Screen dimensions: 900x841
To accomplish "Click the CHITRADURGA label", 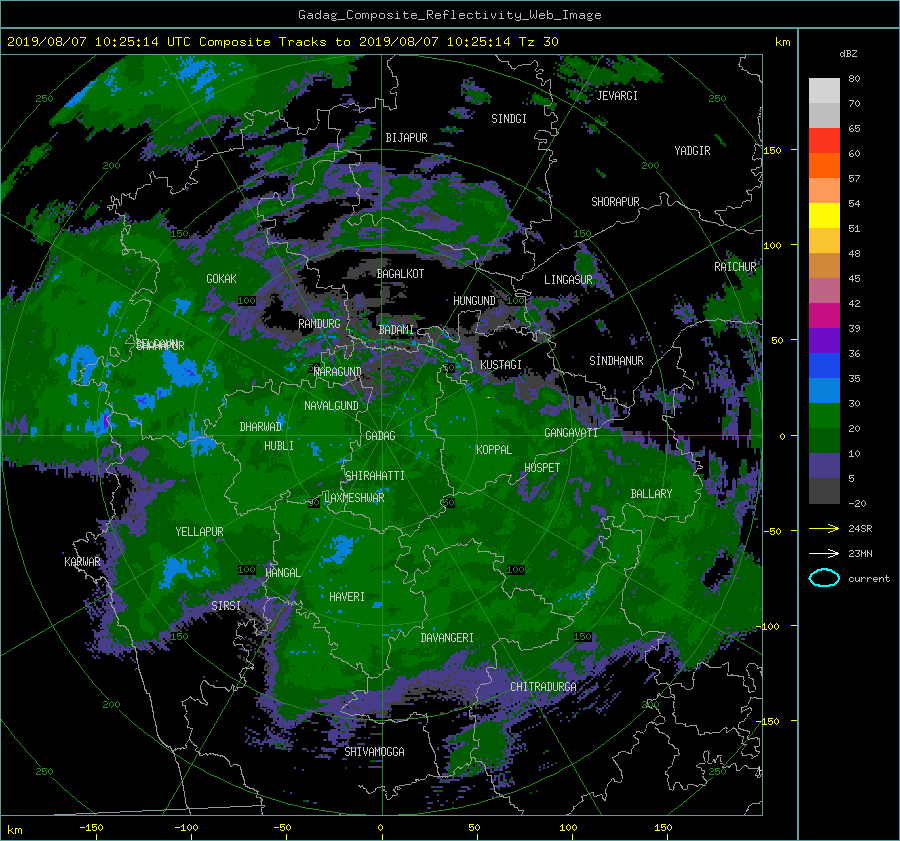I will pos(544,687).
